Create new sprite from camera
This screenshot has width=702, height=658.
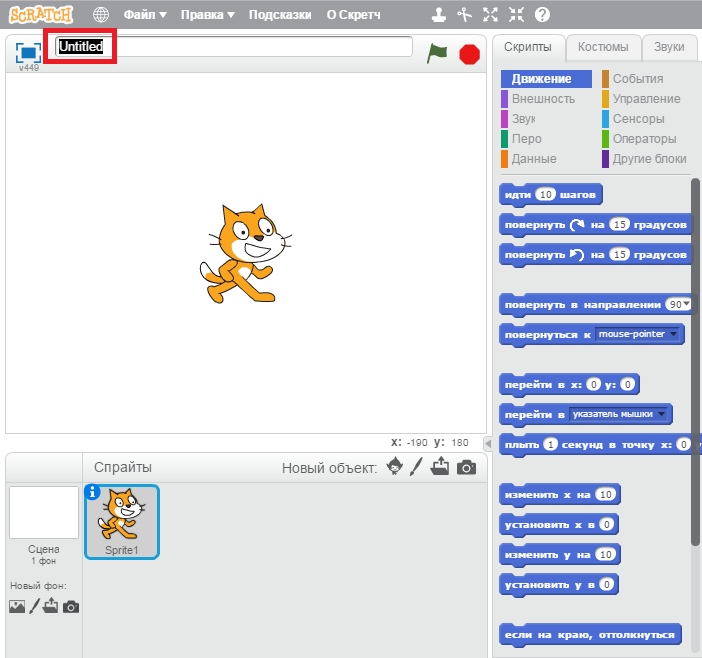466,467
